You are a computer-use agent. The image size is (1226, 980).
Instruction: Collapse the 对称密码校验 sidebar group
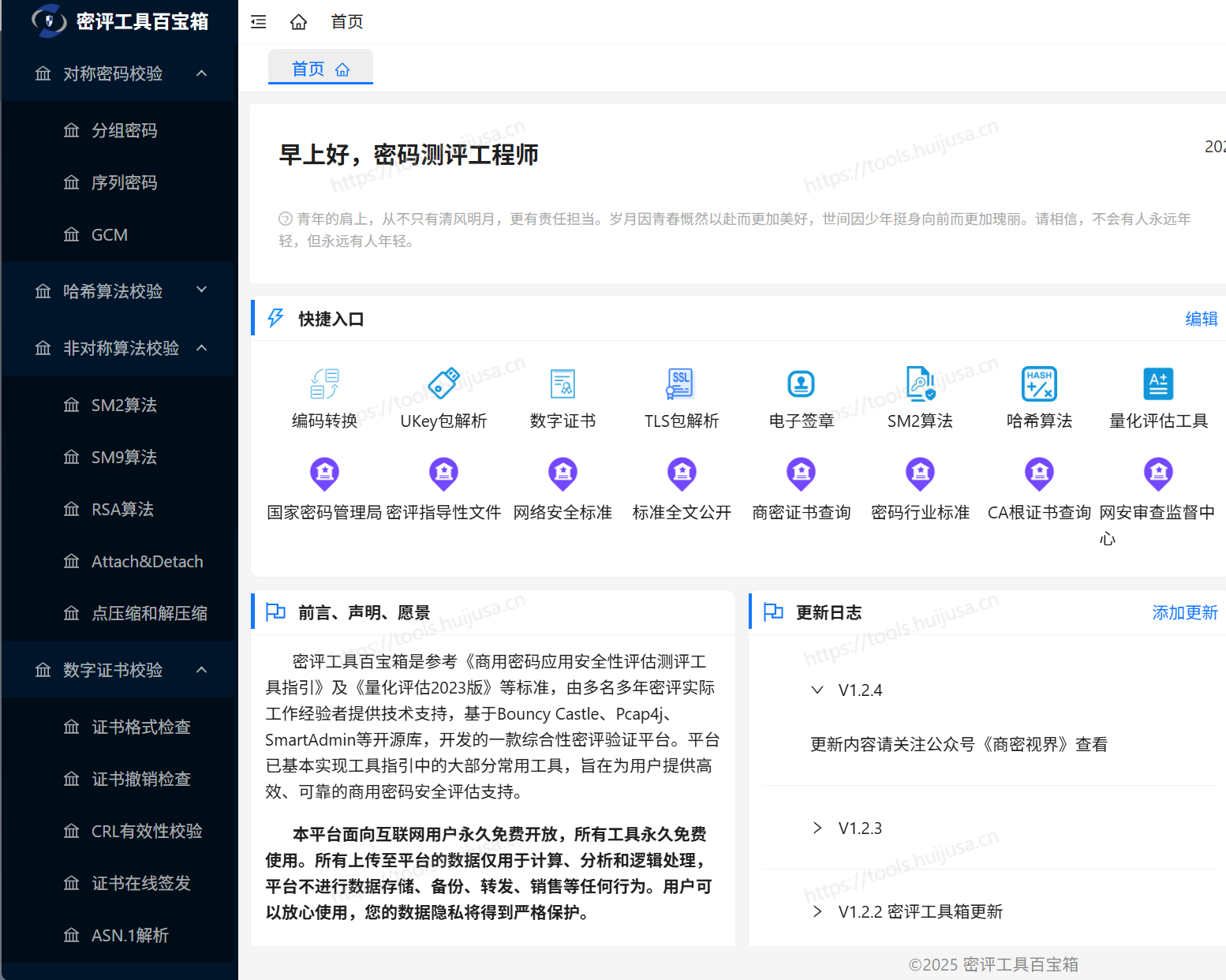201,73
